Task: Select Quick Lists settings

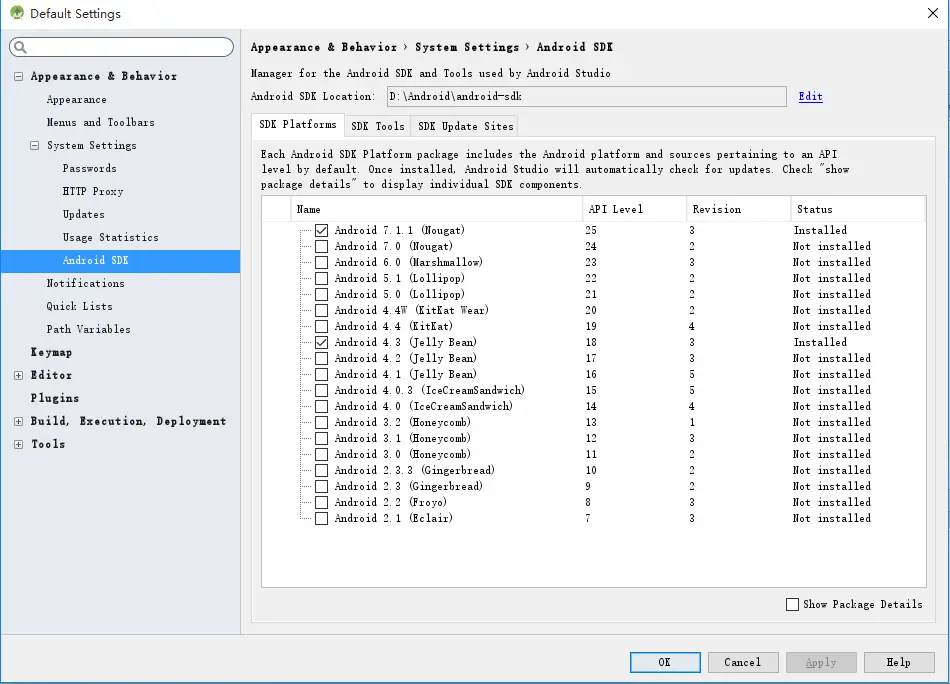Action: point(79,307)
